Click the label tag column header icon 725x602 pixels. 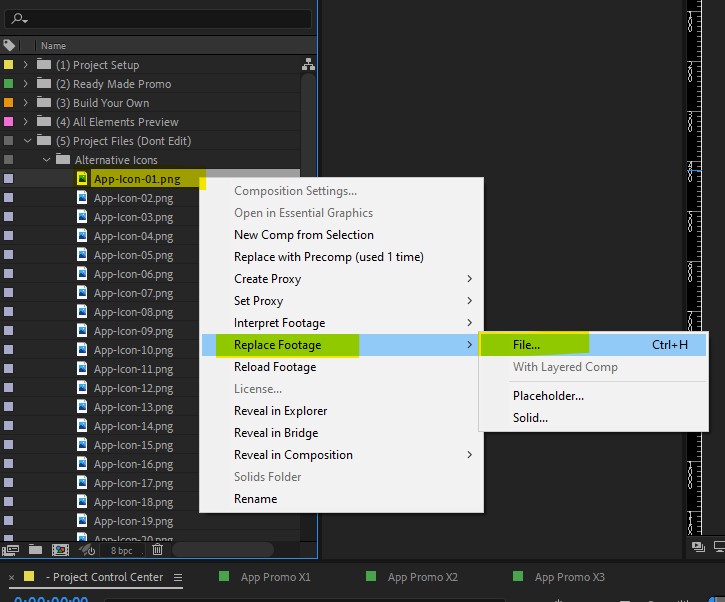tap(10, 46)
